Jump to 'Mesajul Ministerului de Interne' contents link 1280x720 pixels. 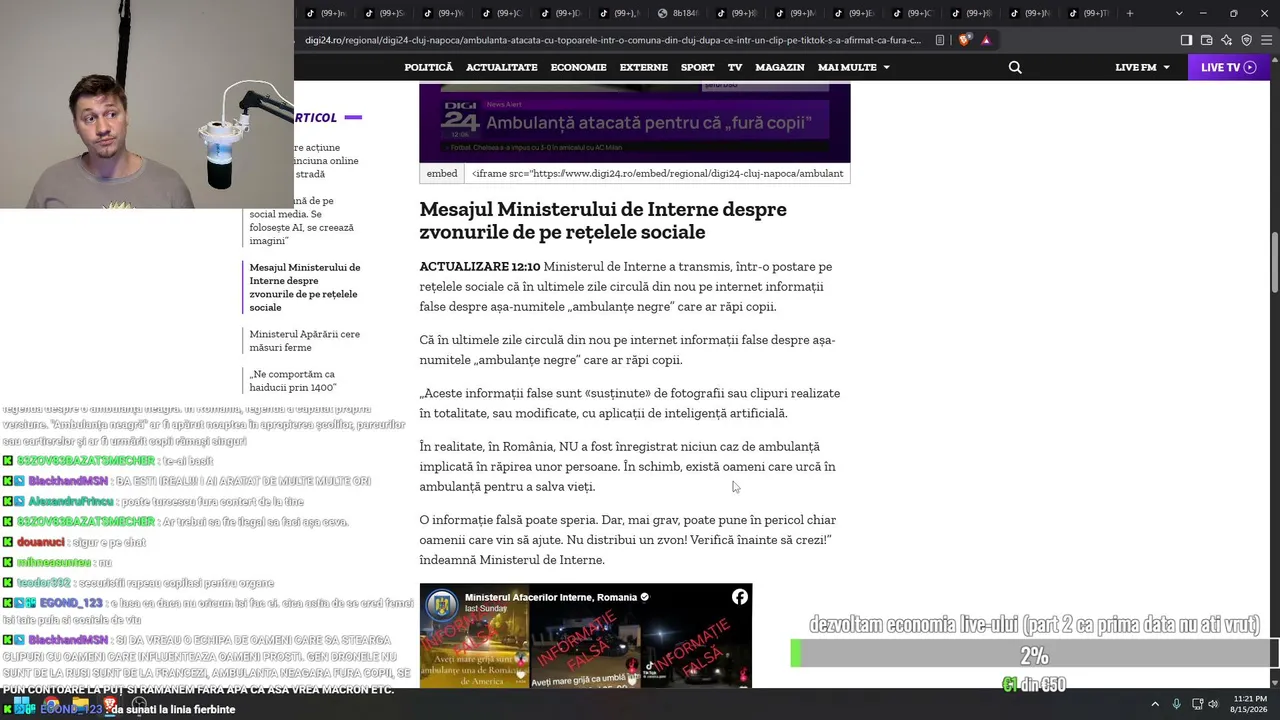click(x=305, y=287)
